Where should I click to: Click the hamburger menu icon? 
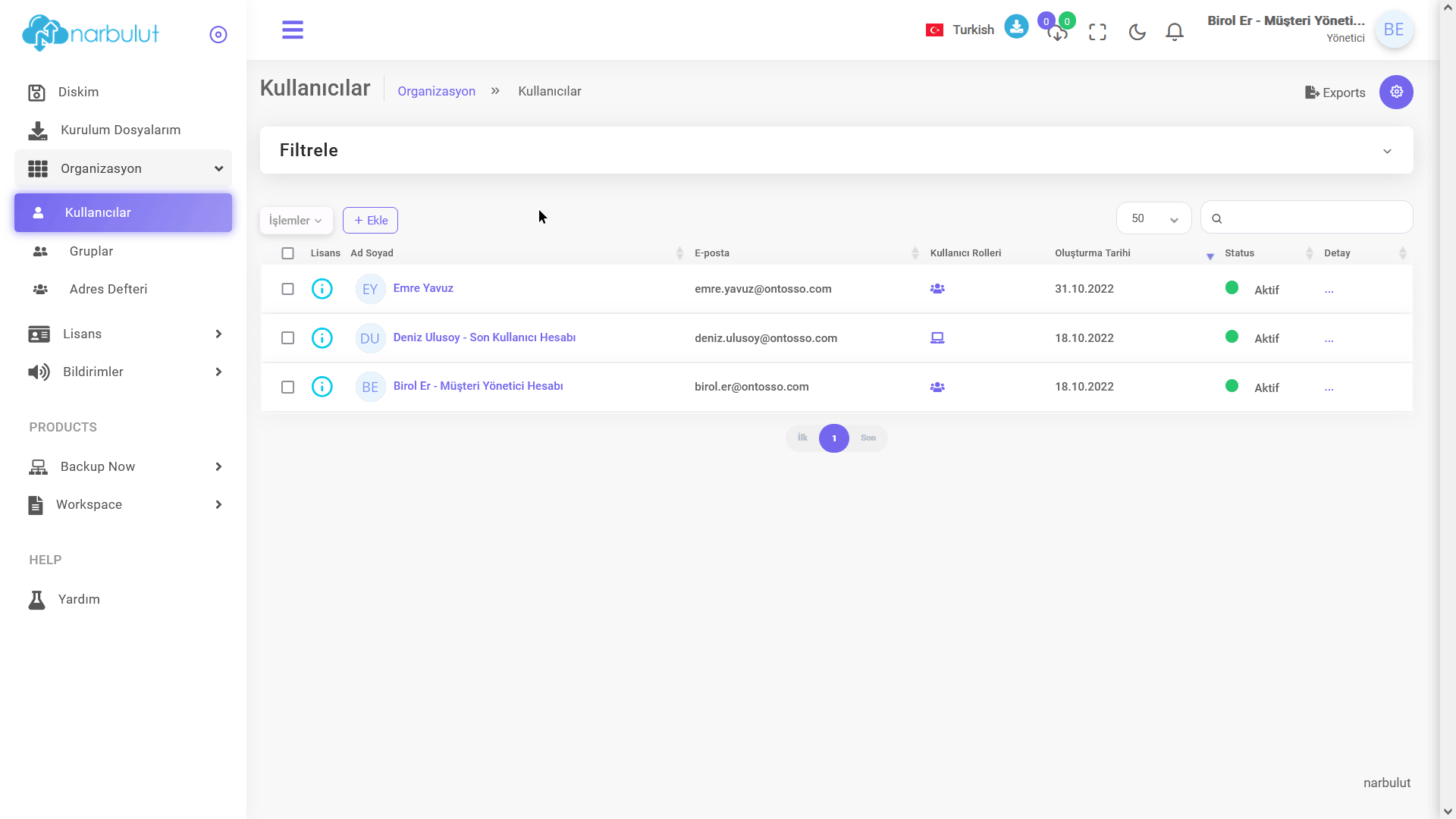pos(292,30)
